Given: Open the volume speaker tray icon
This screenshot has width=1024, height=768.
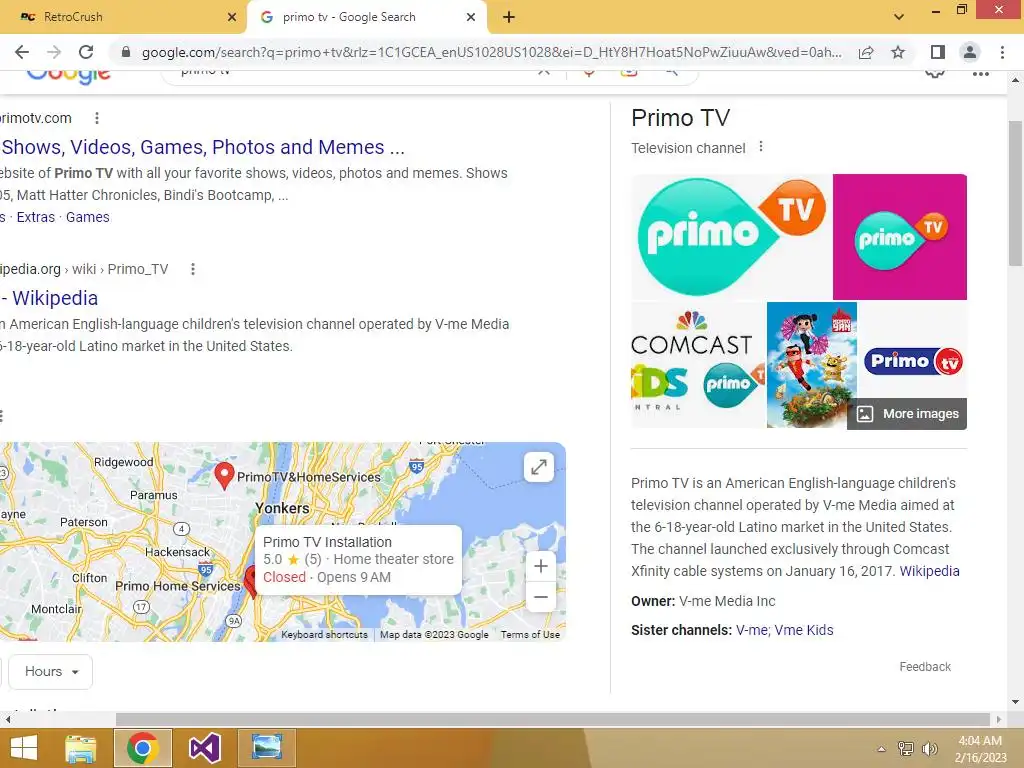Looking at the screenshot, I should click(x=929, y=749).
